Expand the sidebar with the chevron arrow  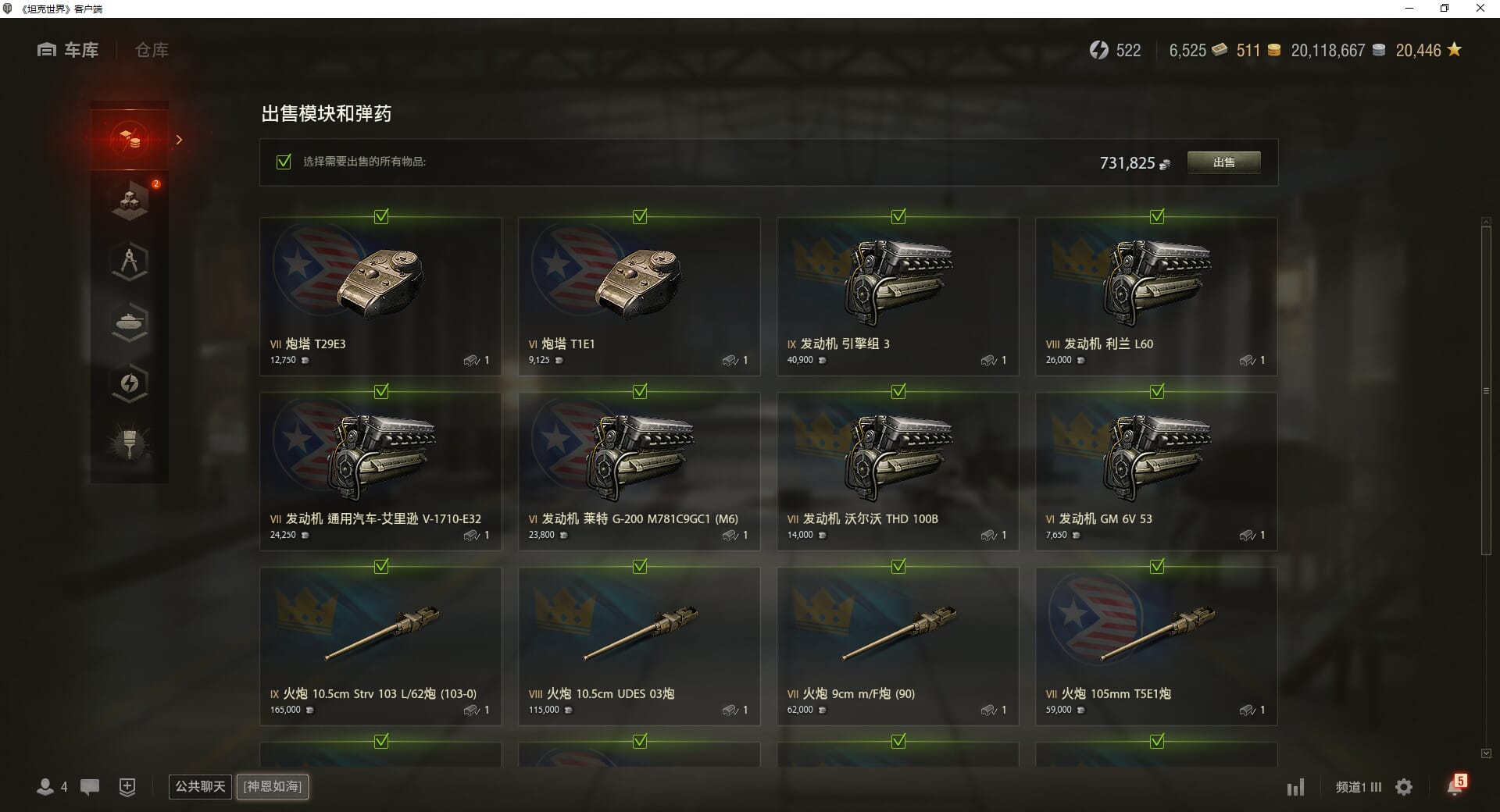tap(179, 140)
